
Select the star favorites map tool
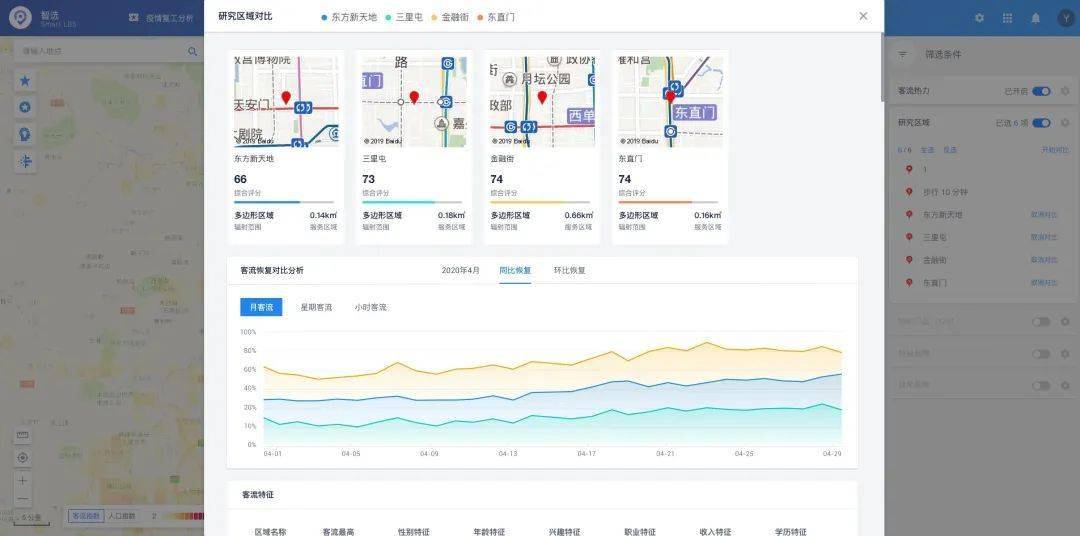[x=25, y=81]
